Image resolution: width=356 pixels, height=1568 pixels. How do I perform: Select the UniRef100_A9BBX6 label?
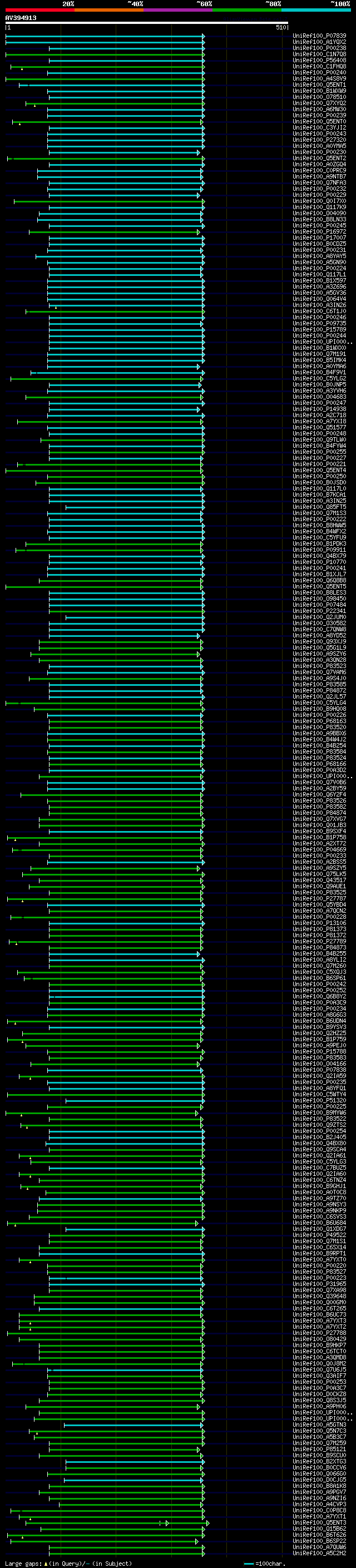[319, 733]
